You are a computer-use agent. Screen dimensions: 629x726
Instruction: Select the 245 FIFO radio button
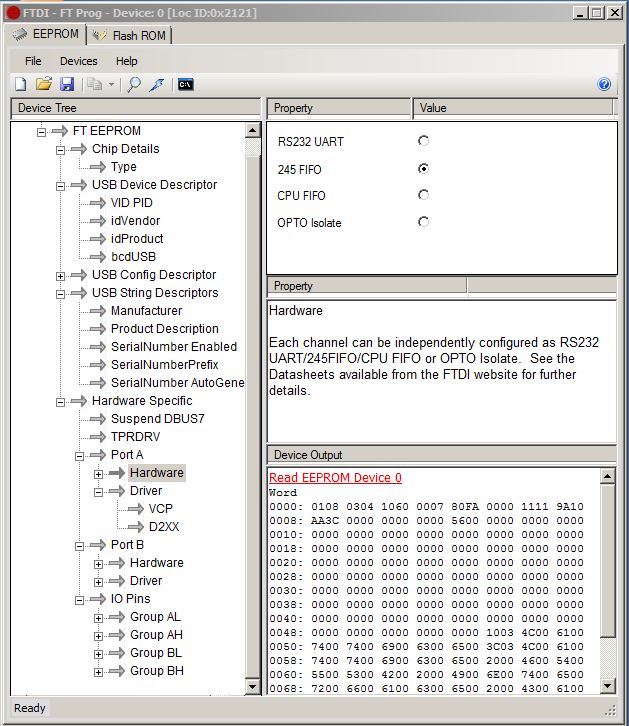423,169
